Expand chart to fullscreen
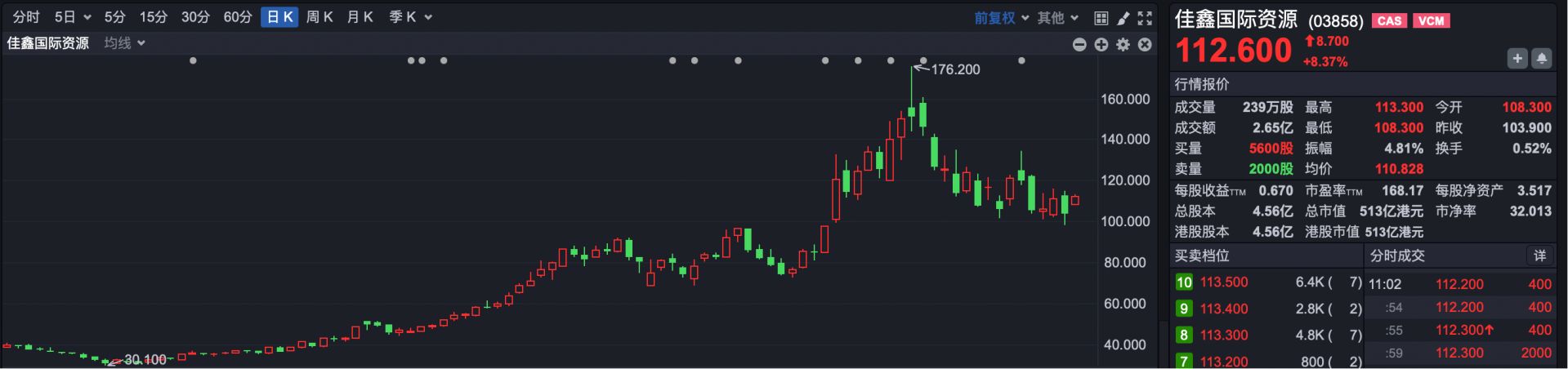 point(1145,18)
